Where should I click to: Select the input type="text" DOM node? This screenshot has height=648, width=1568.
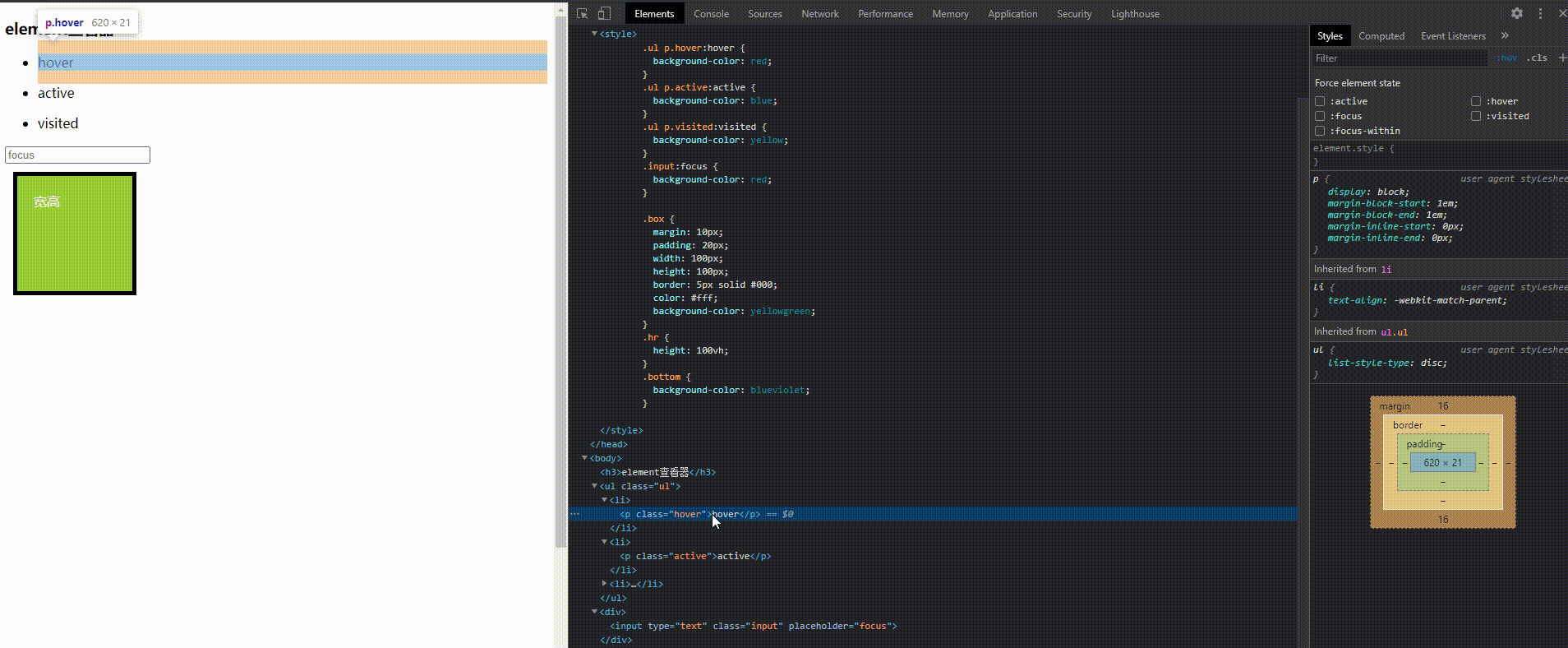(x=753, y=626)
